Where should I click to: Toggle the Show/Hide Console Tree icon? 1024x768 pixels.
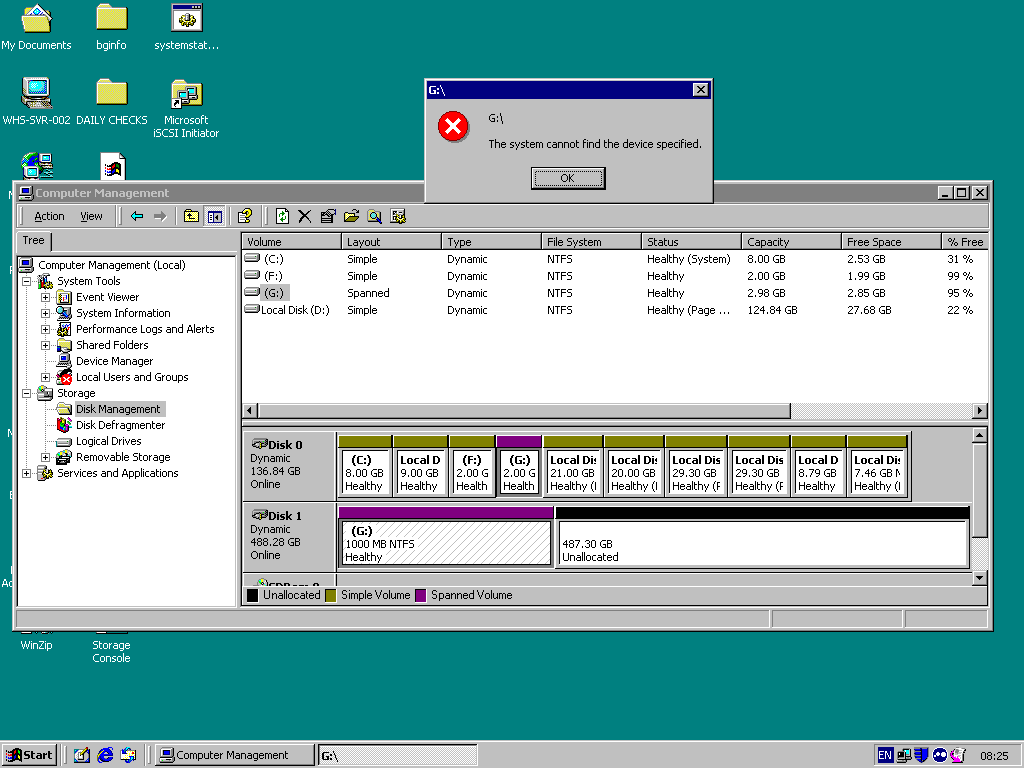[x=215, y=216]
